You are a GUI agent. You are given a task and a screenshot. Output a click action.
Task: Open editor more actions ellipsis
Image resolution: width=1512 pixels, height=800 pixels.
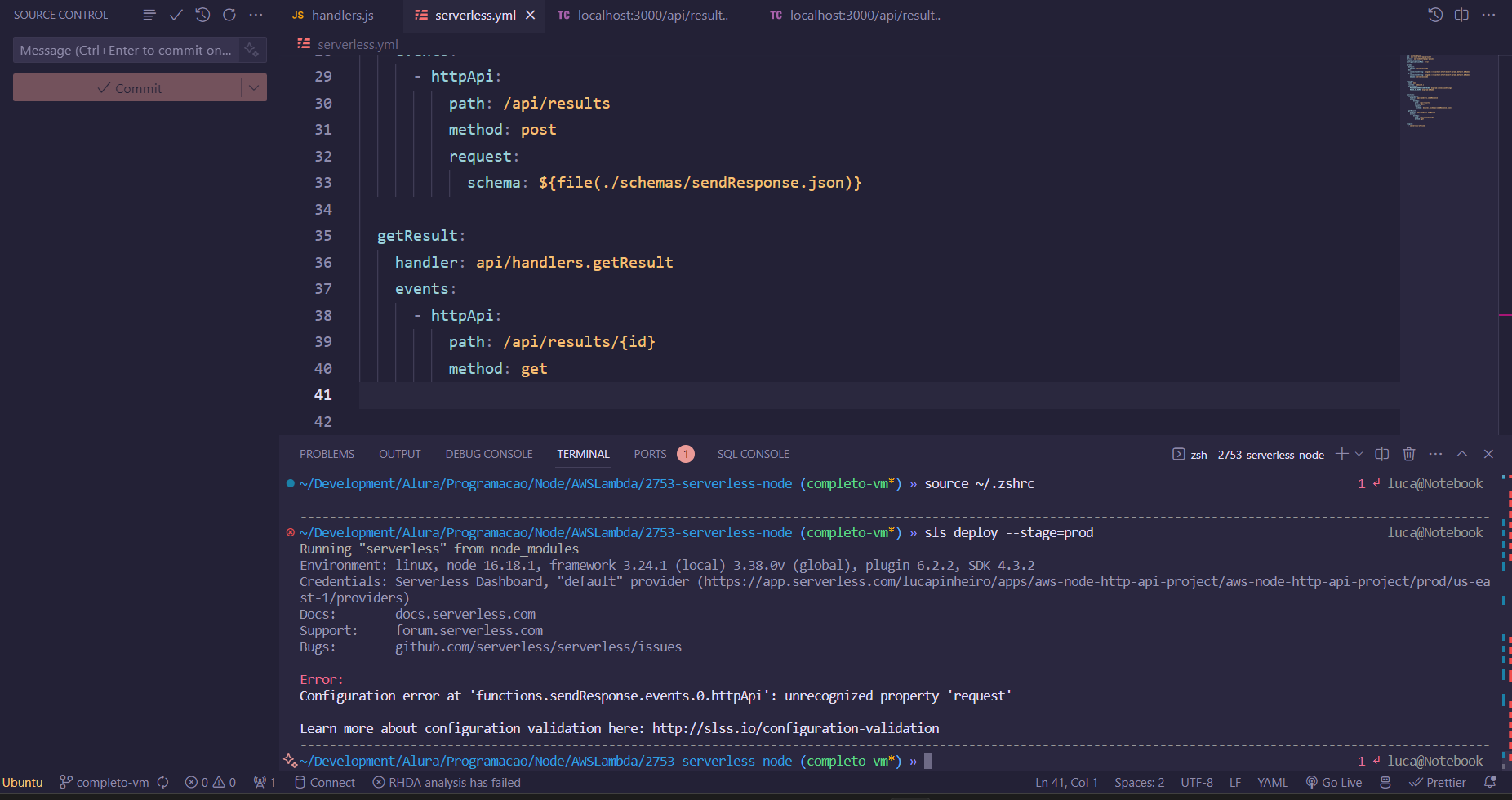(1489, 15)
